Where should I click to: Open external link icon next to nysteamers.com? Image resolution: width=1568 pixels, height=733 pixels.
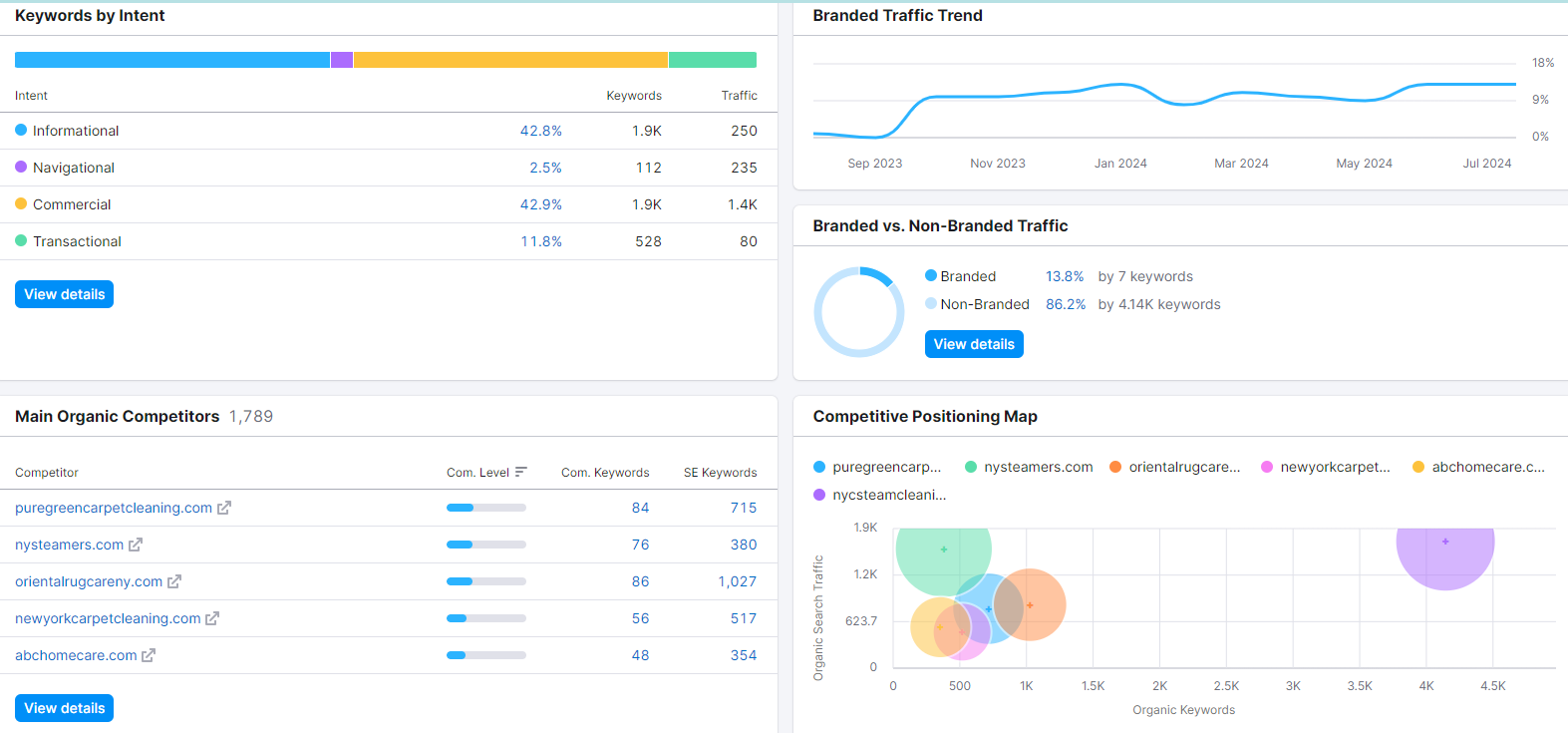pyautogui.click(x=136, y=545)
